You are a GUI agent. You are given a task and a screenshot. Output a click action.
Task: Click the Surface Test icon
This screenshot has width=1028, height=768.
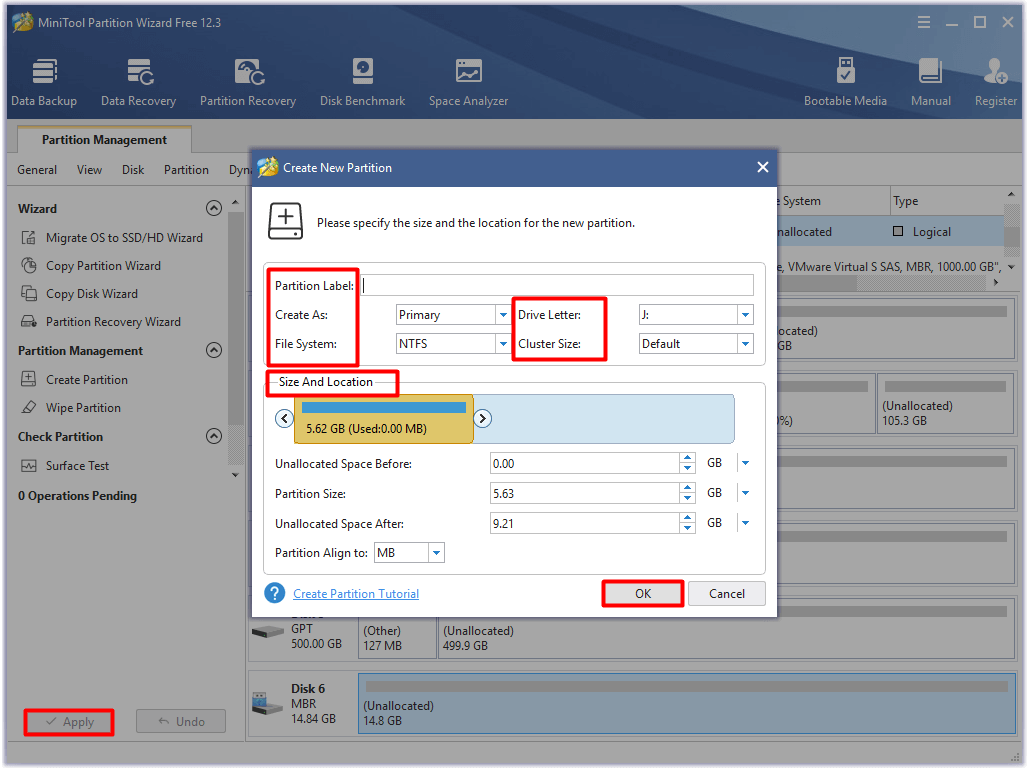(x=28, y=466)
